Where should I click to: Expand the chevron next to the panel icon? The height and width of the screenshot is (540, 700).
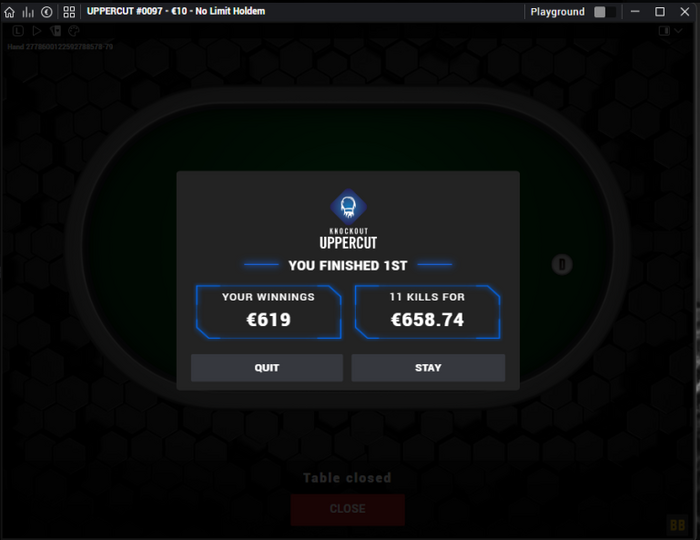coord(678,30)
